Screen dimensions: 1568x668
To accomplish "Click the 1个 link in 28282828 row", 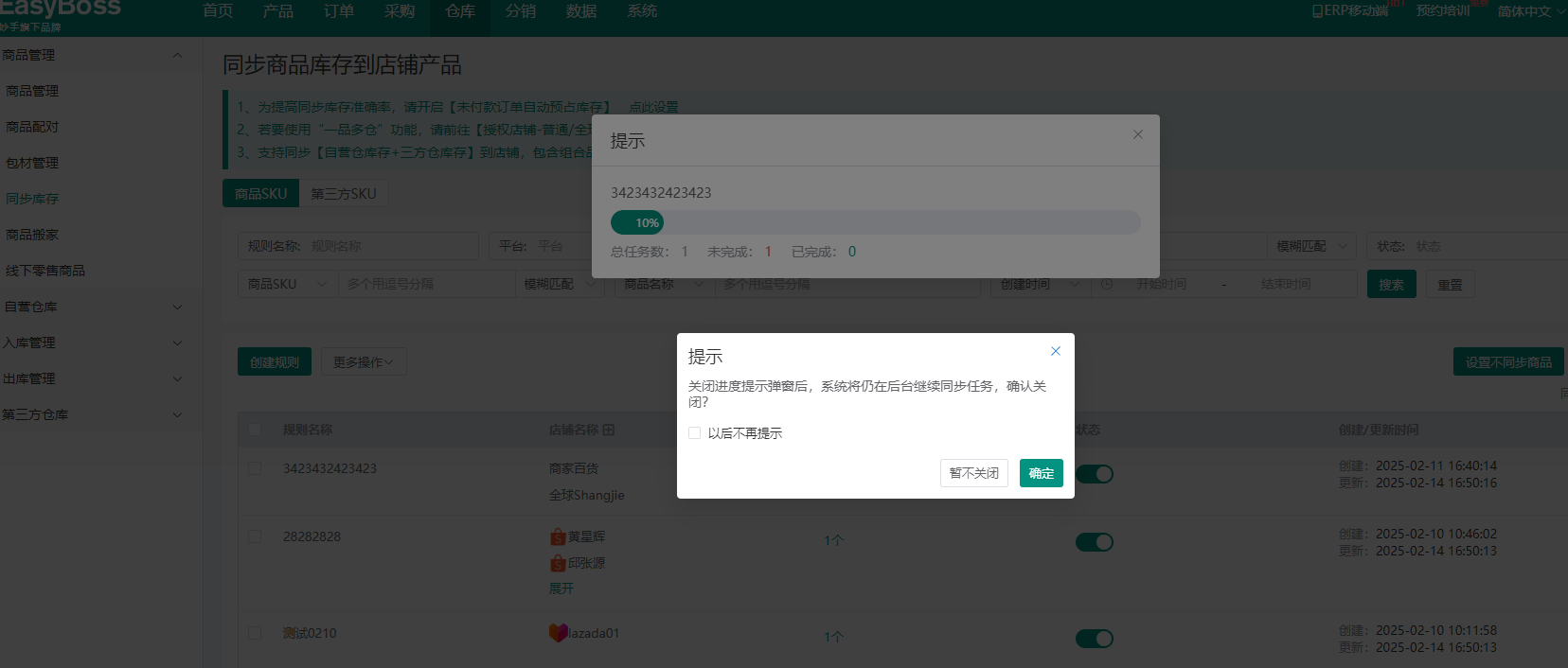I will [833, 540].
